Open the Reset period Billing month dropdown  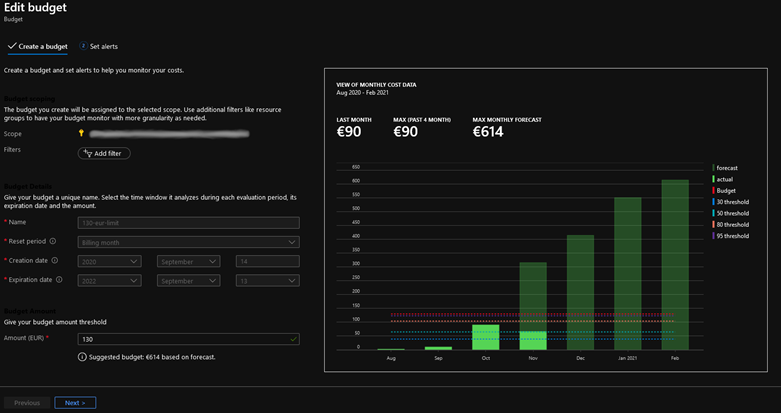coord(189,242)
